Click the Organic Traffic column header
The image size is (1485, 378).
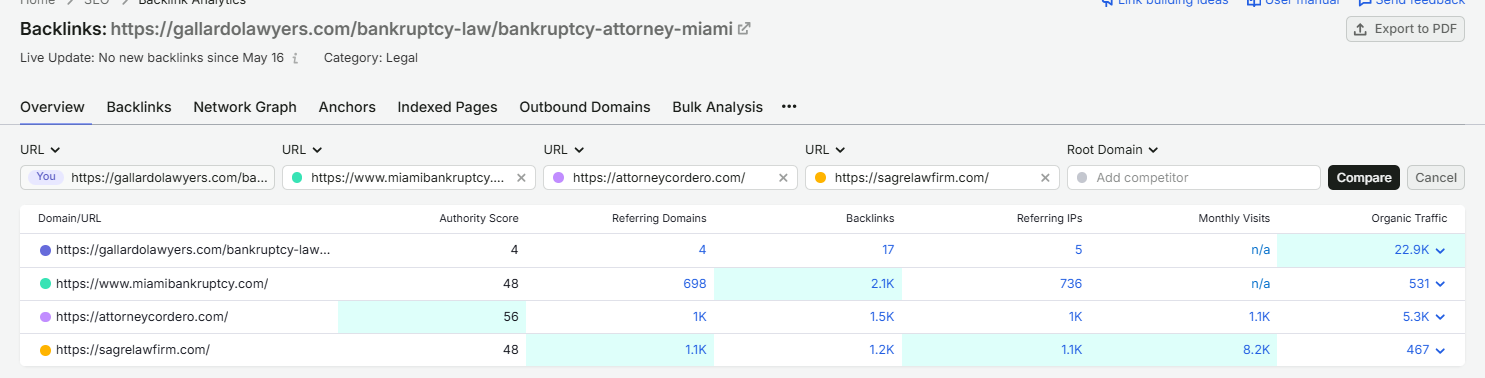pyautogui.click(x=1409, y=218)
